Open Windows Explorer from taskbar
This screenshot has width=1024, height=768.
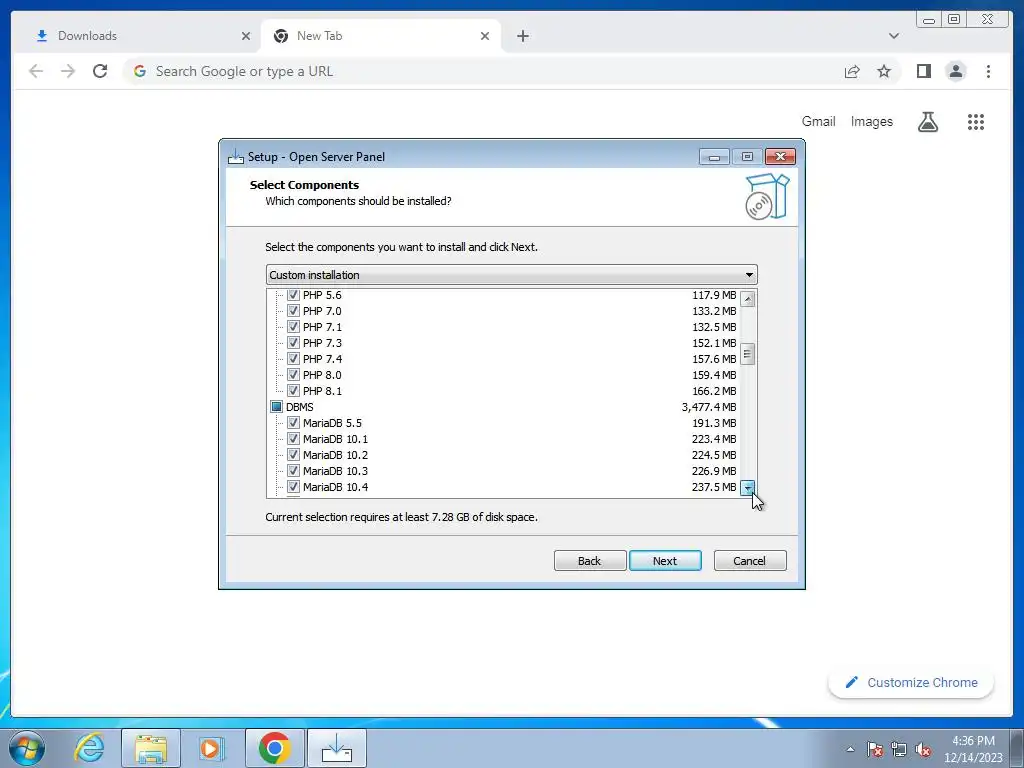(x=150, y=748)
